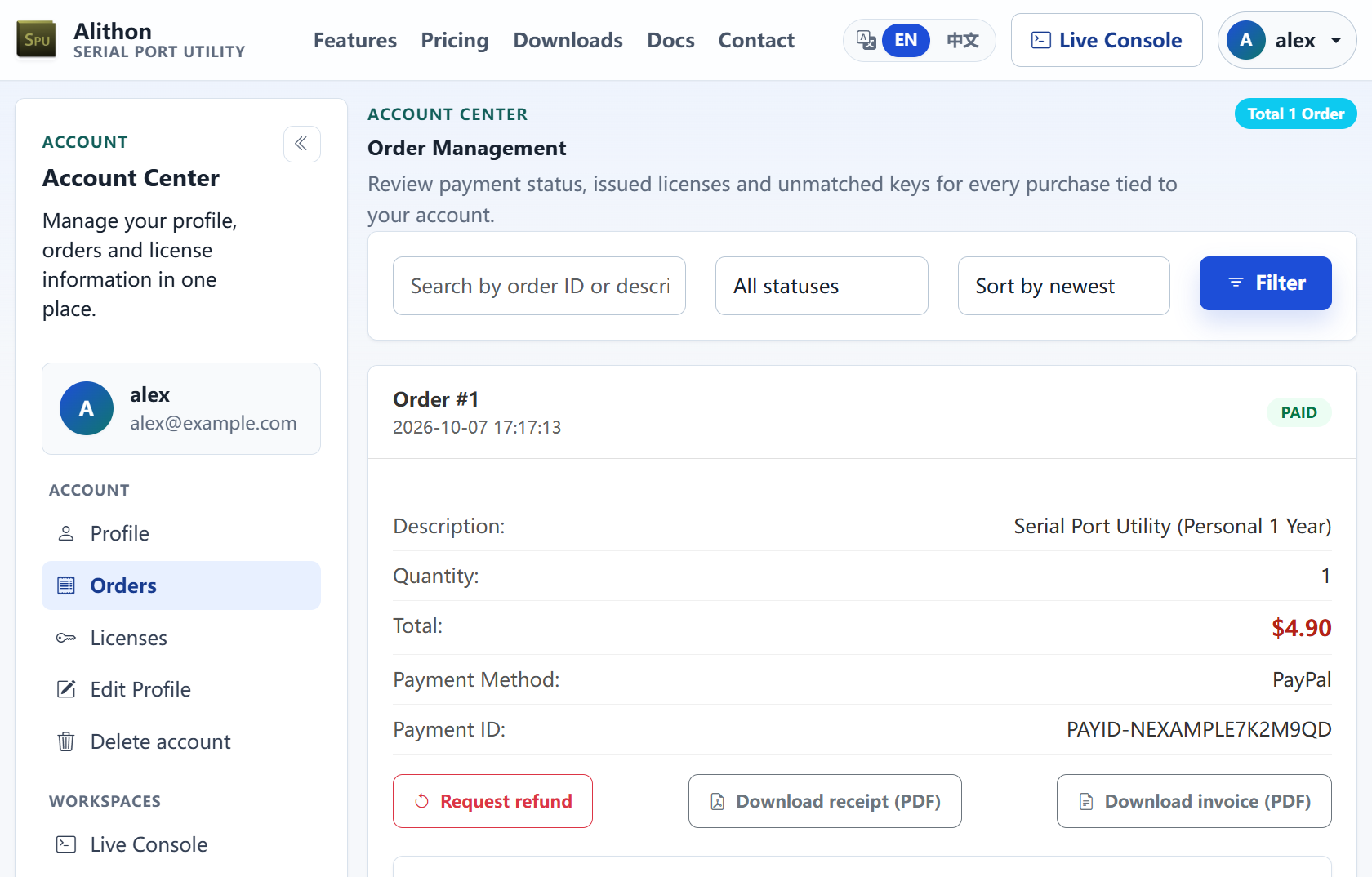Screen dimensions: 1372x877
Task: Collapse the Account sidebar panel
Action: [301, 144]
